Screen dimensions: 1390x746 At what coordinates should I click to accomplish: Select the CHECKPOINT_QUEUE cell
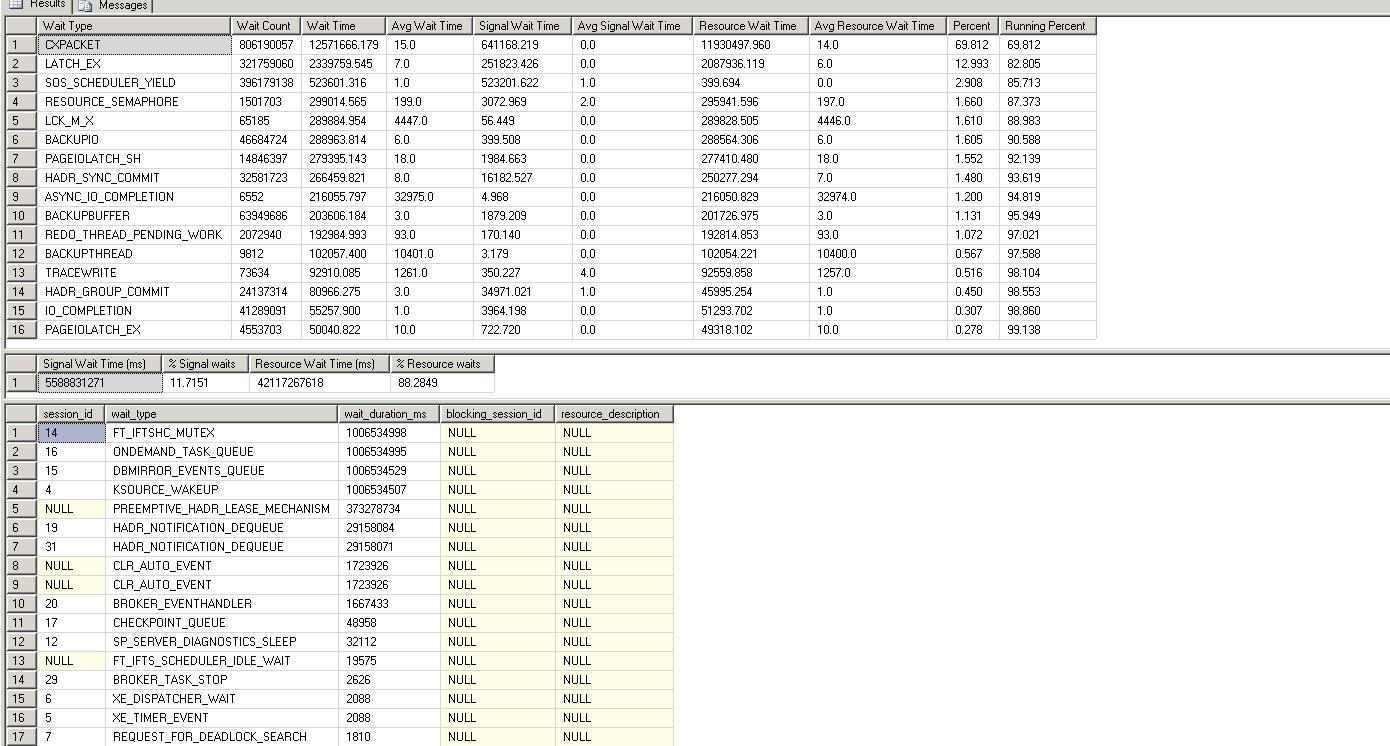click(x=222, y=623)
